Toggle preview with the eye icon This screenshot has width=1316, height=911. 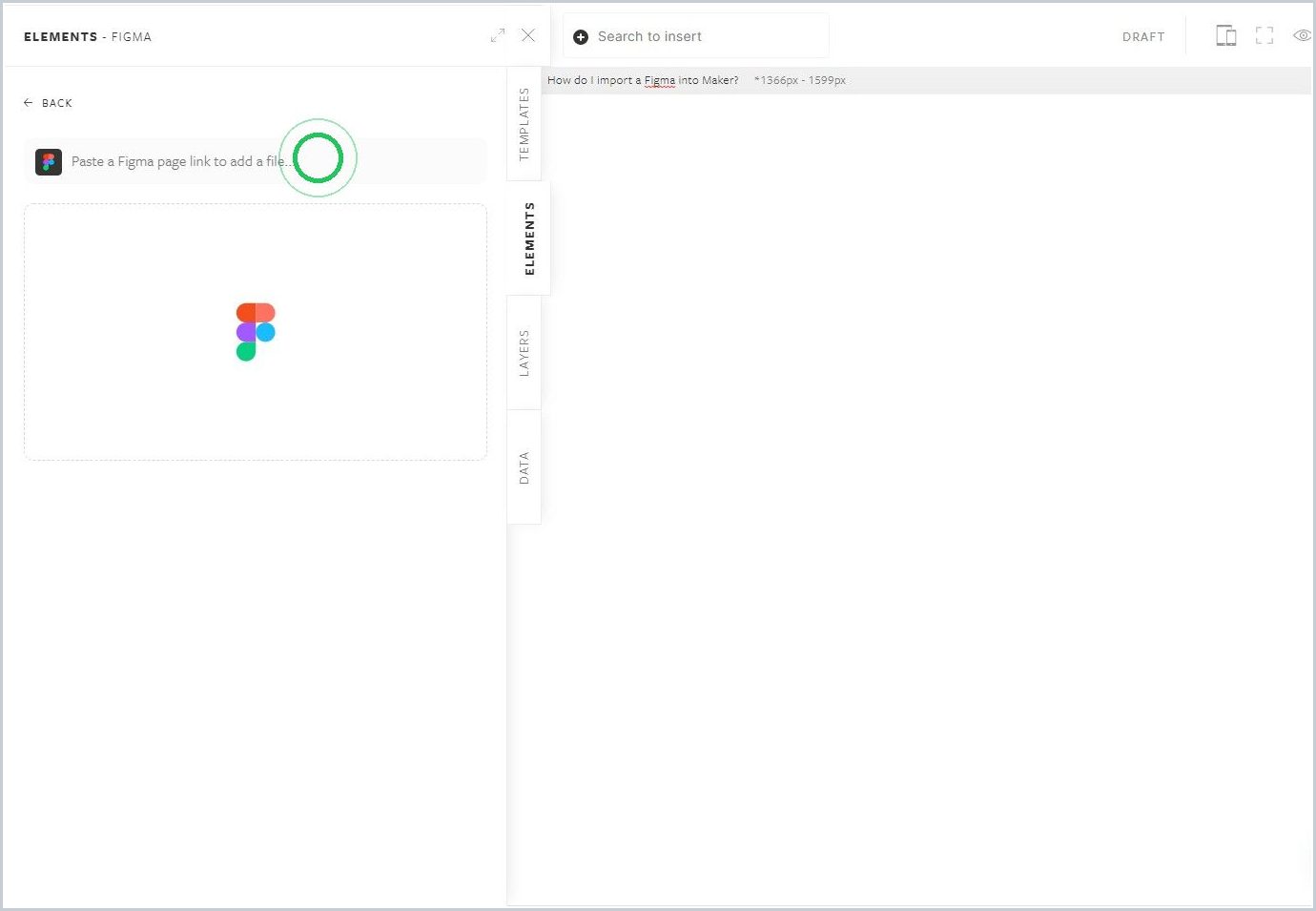click(x=1302, y=36)
